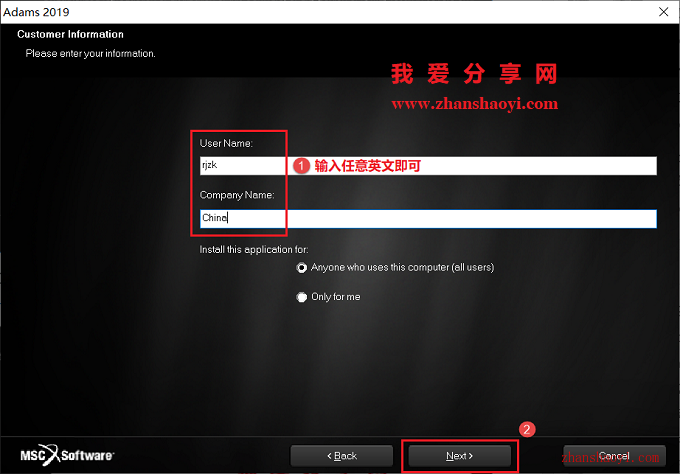The width and height of the screenshot is (680, 474).
Task: Click the 'Adams 2019' window title
Action: point(36,12)
